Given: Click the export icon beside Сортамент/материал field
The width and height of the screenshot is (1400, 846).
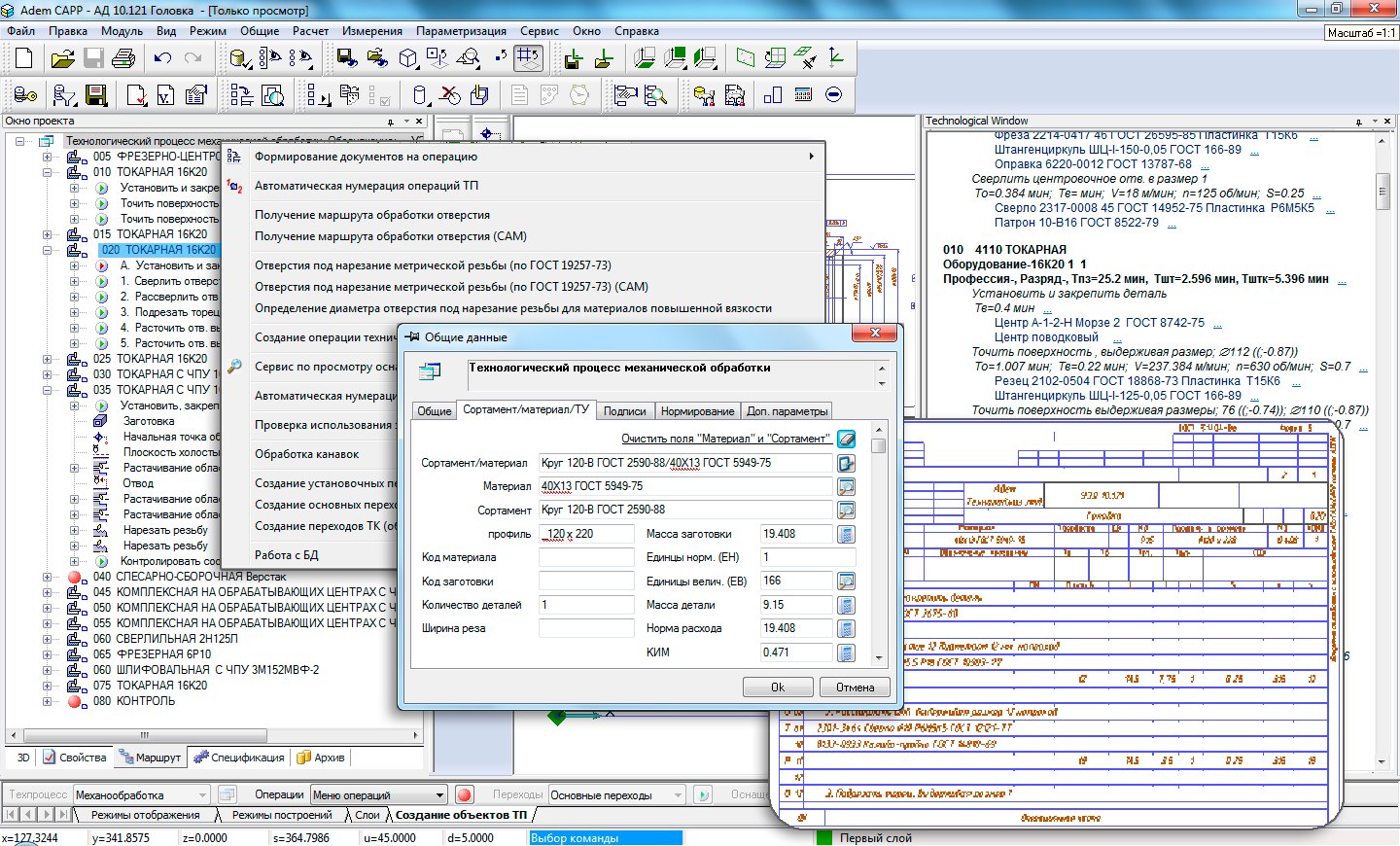Looking at the screenshot, I should (846, 463).
